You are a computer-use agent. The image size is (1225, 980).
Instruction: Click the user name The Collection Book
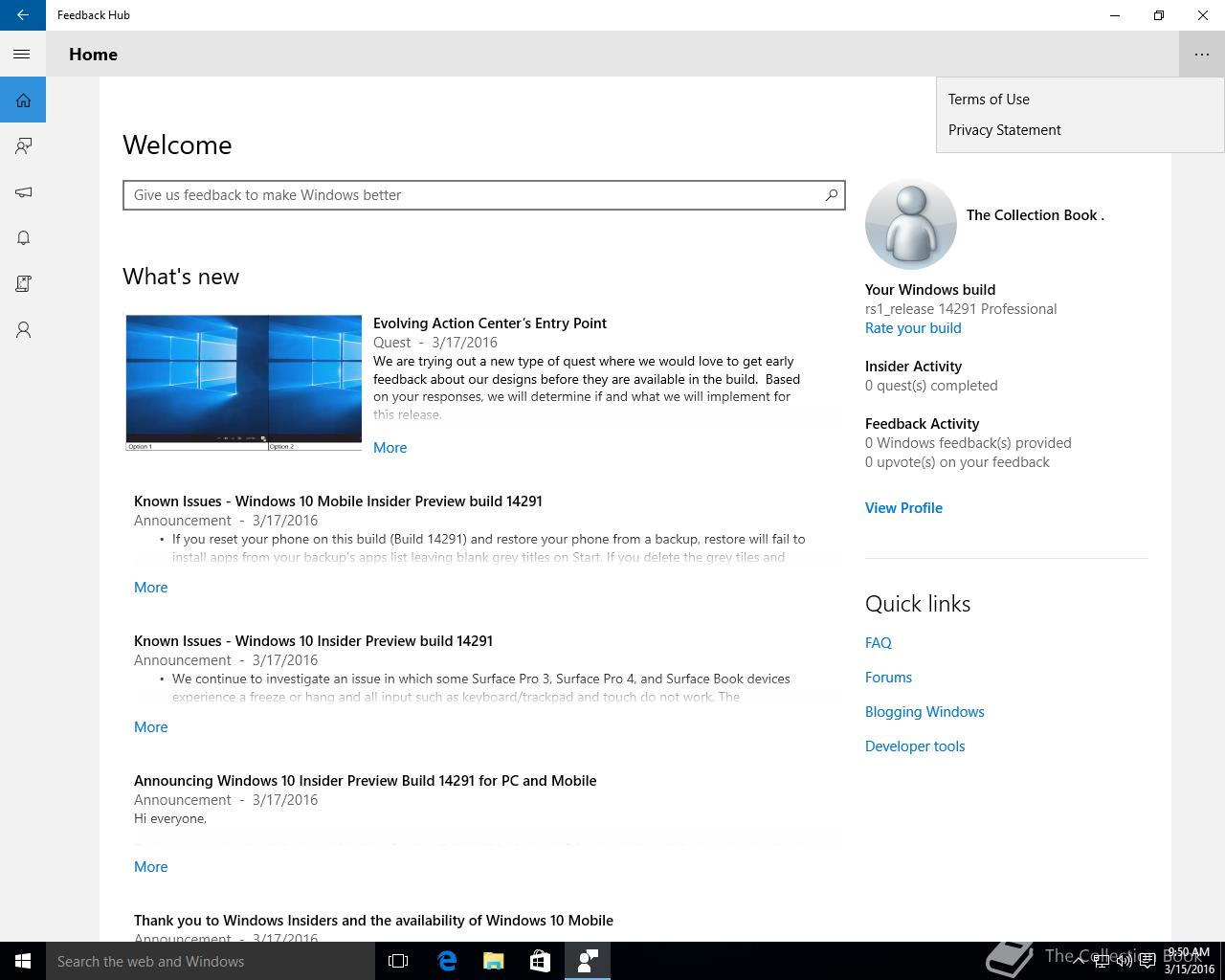tap(1035, 215)
